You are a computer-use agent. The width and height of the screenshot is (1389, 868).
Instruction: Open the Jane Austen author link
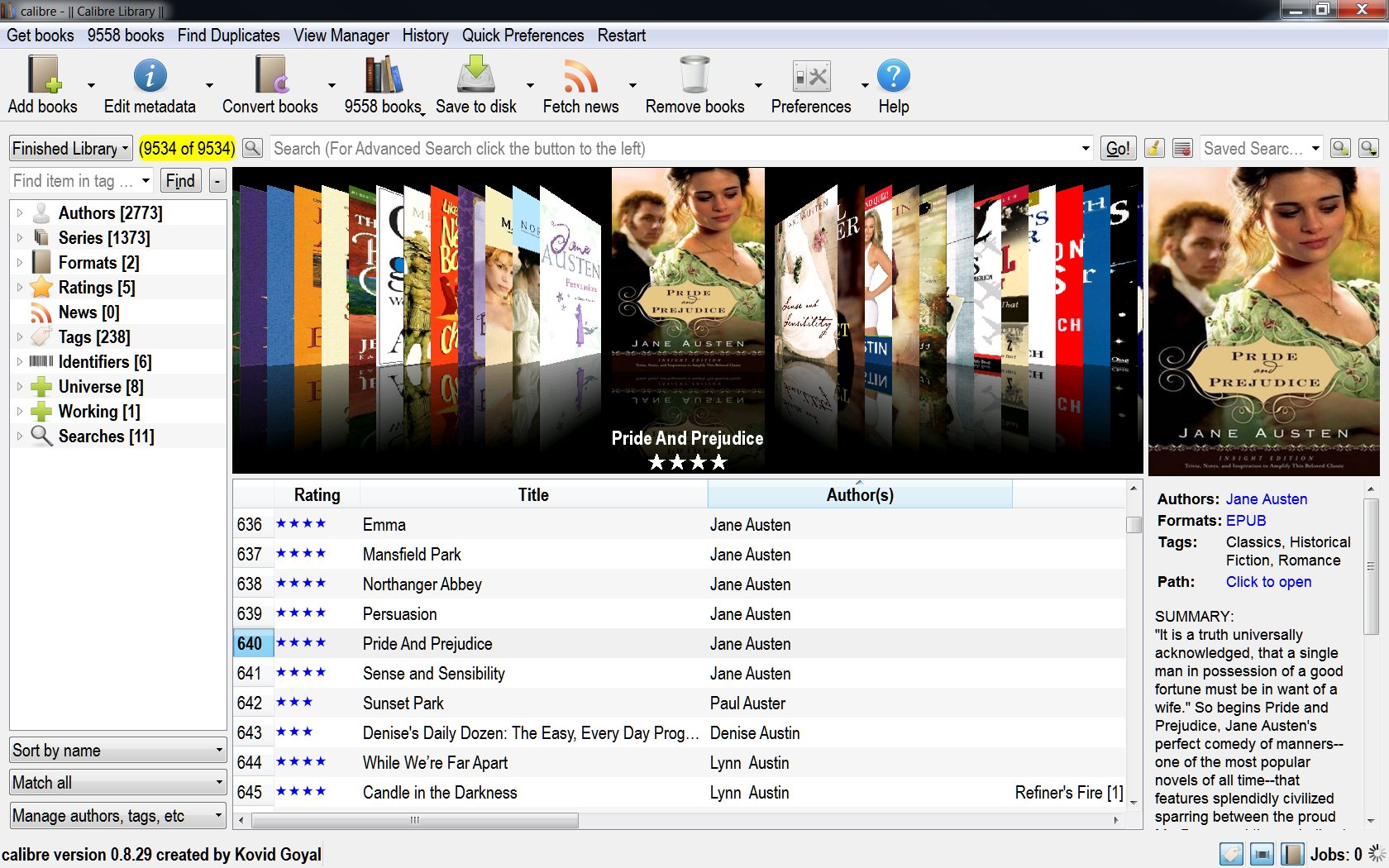[x=1267, y=498]
